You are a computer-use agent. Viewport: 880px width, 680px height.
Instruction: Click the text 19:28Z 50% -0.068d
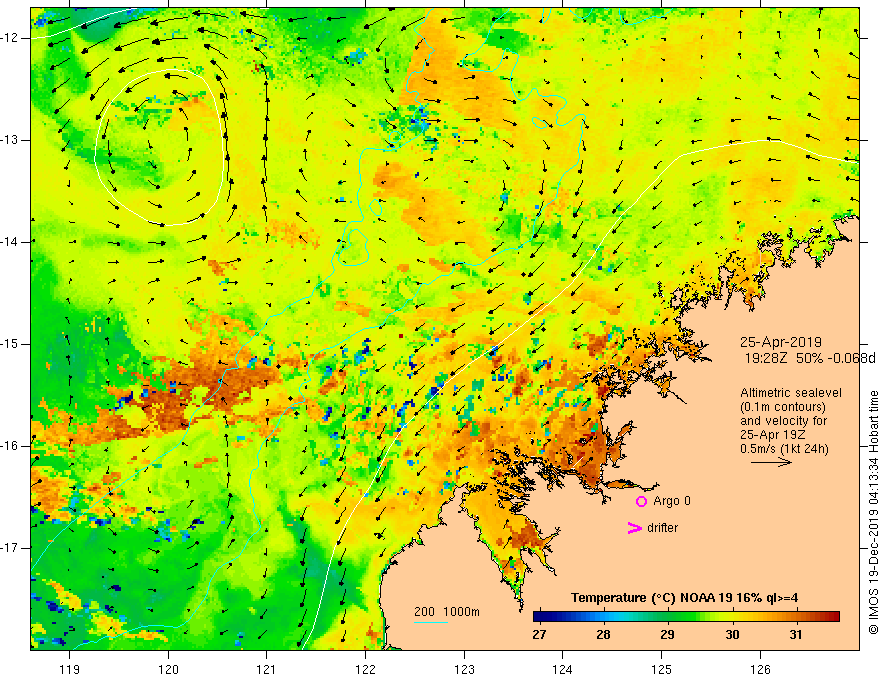pos(810,359)
